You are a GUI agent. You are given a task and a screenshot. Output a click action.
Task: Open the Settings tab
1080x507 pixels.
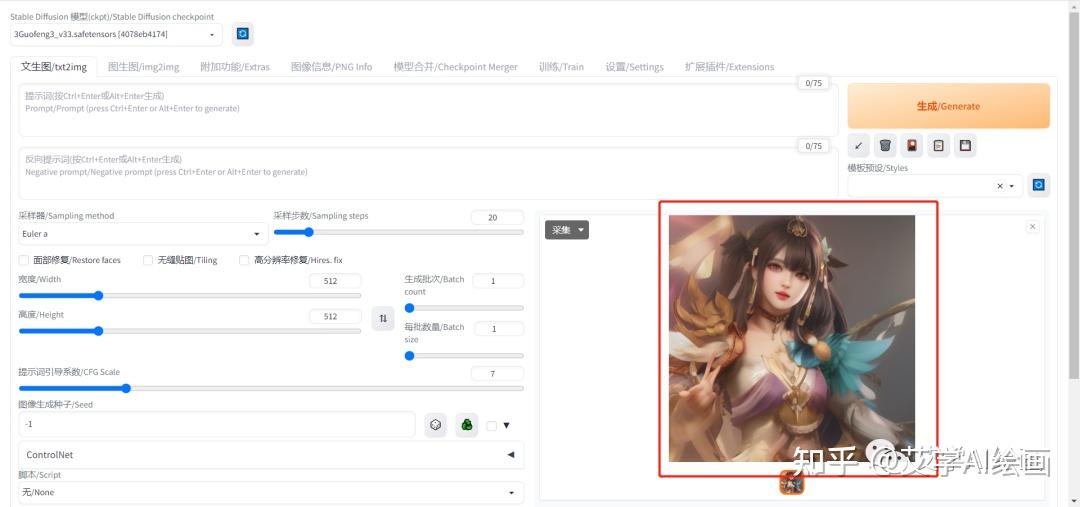(x=634, y=67)
